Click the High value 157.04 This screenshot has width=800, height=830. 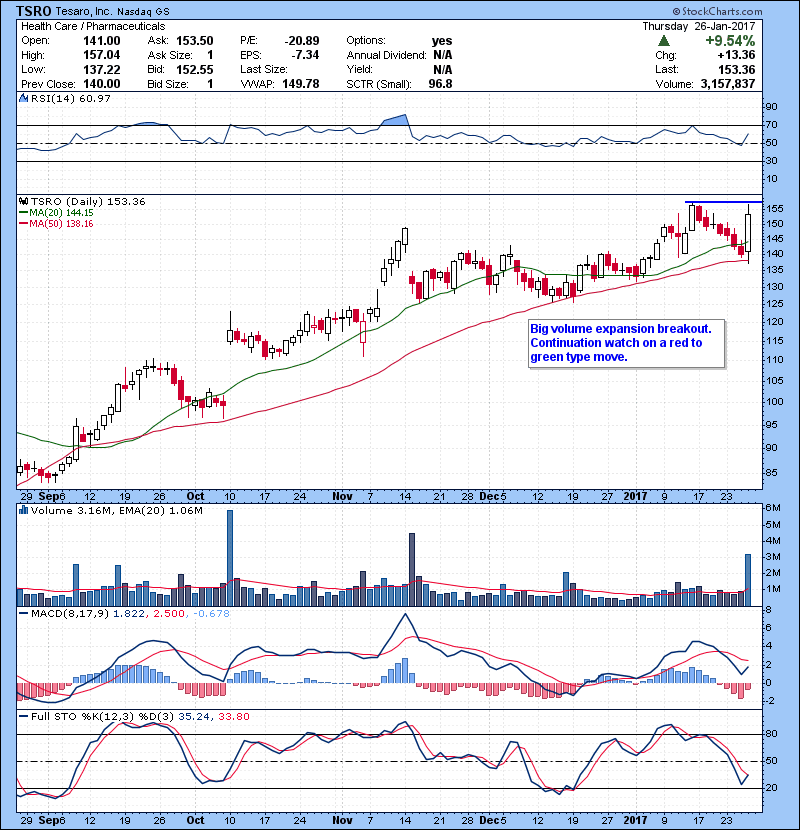pyautogui.click(x=102, y=55)
